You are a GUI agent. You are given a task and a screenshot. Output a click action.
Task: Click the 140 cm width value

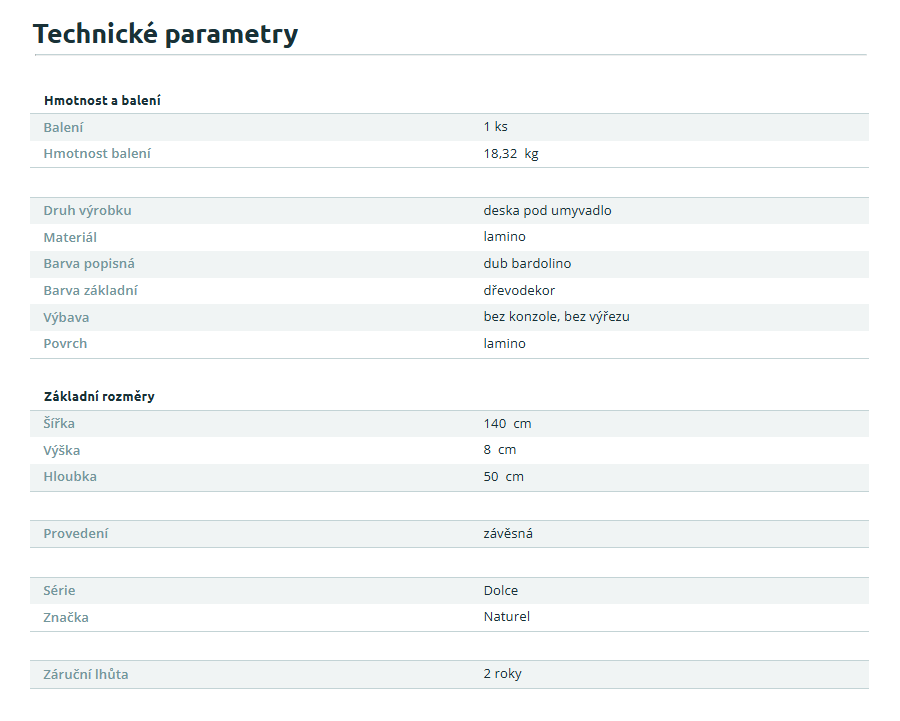(507, 424)
